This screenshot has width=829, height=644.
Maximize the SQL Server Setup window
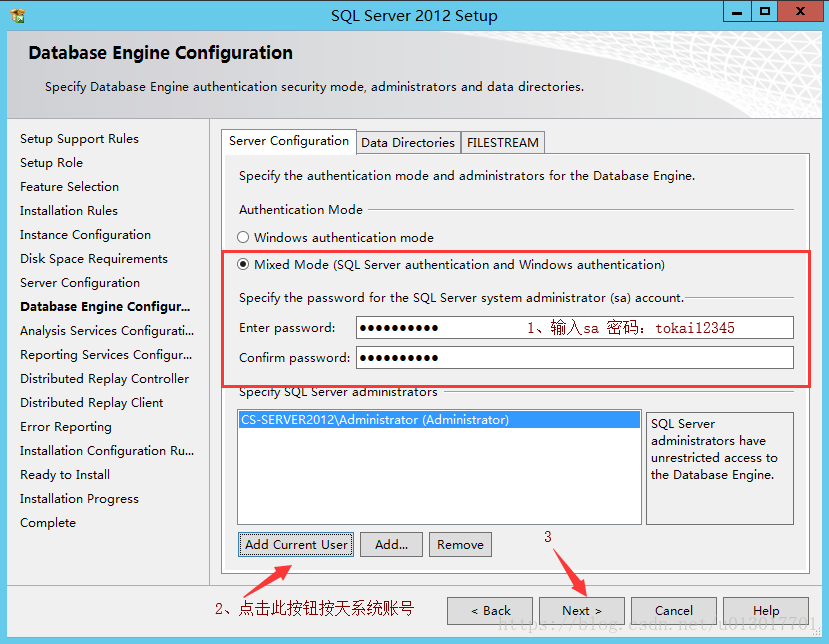click(764, 12)
